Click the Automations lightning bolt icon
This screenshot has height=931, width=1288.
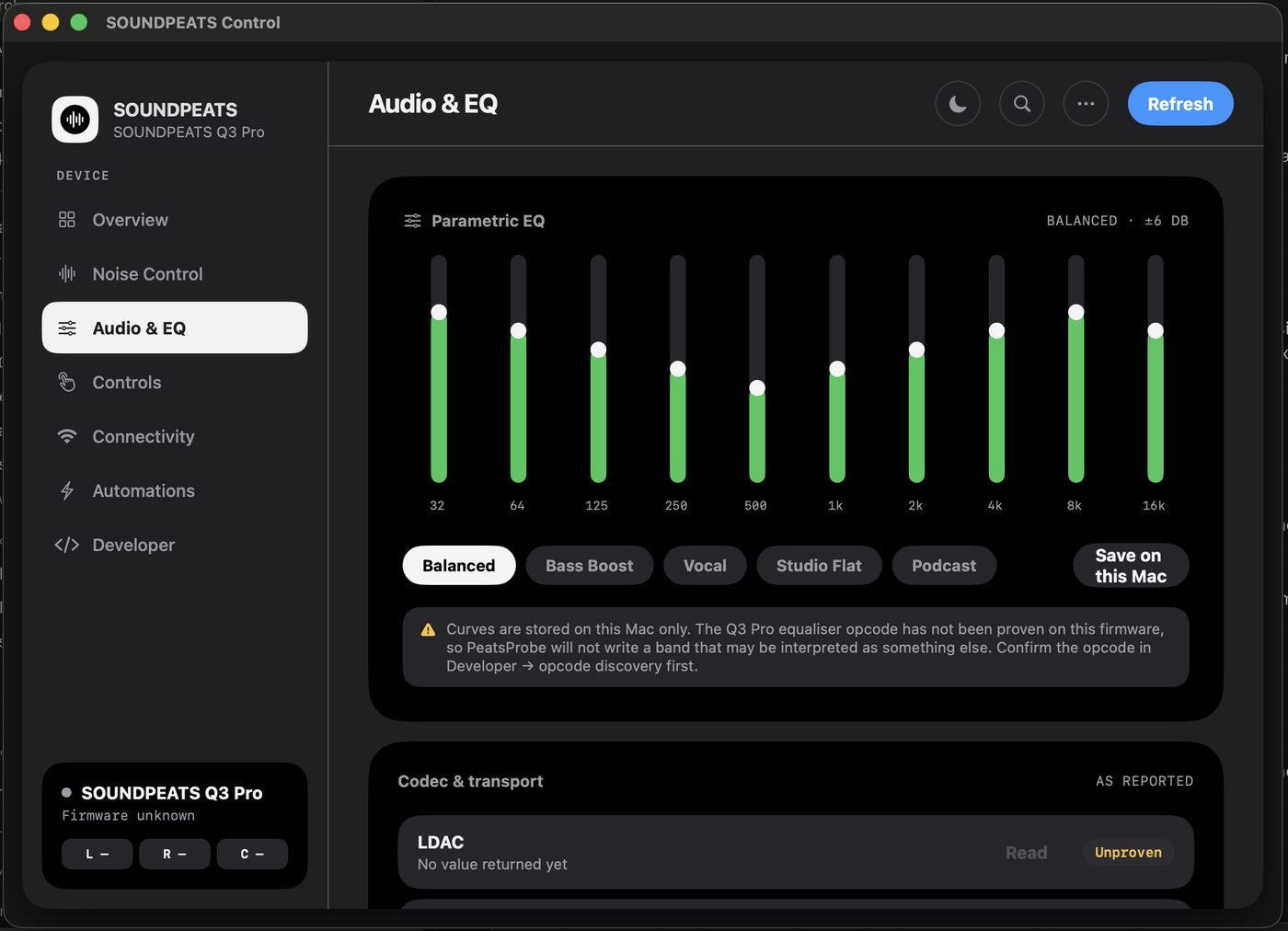(x=67, y=490)
